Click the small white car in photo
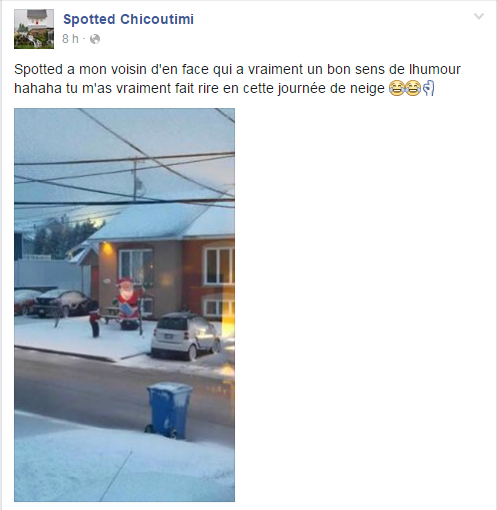The width and height of the screenshot is (497, 510). [186, 336]
